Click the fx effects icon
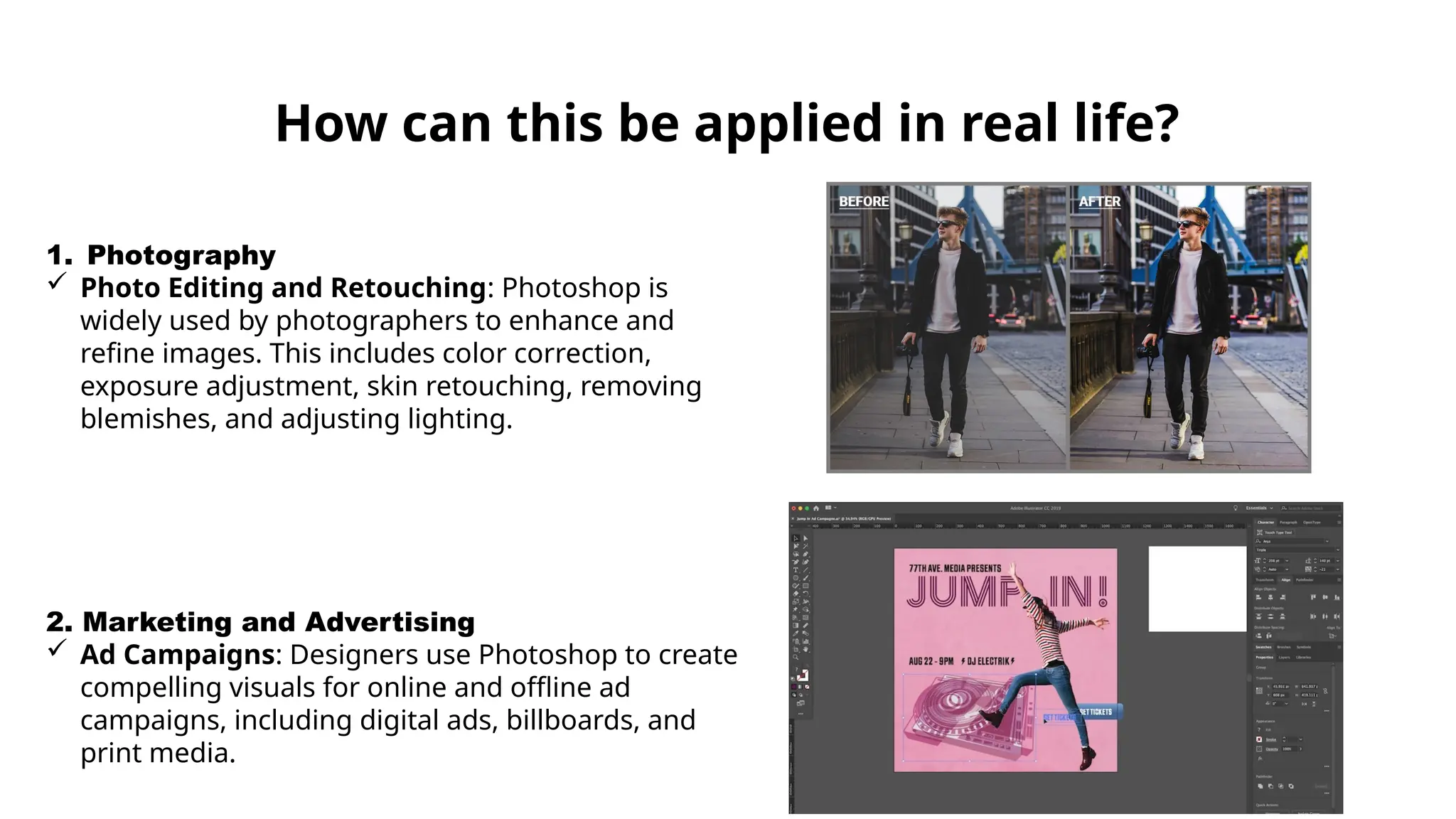This screenshot has width=1456, height=819. (x=1260, y=759)
